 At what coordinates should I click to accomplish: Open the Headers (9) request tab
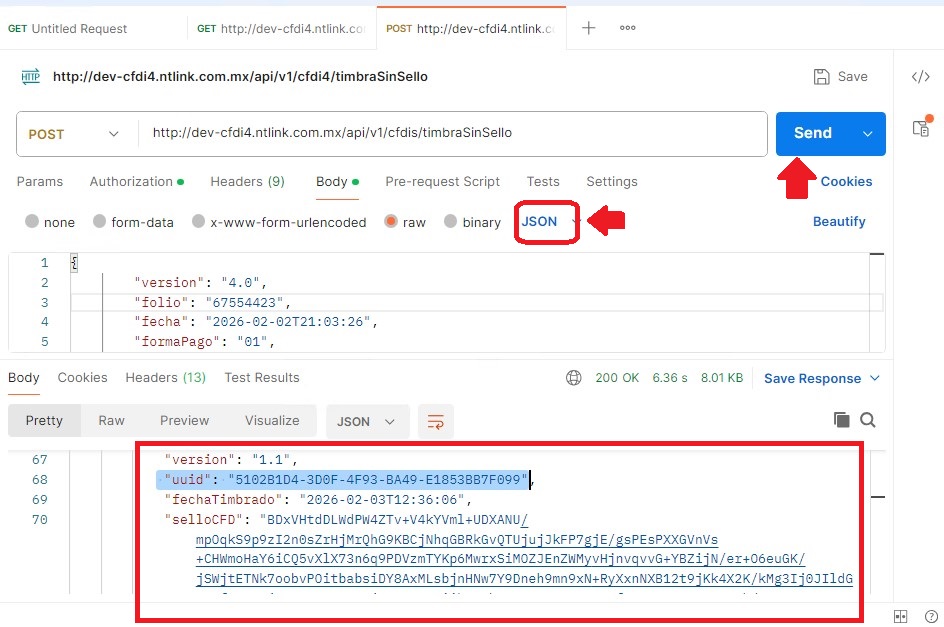click(247, 181)
